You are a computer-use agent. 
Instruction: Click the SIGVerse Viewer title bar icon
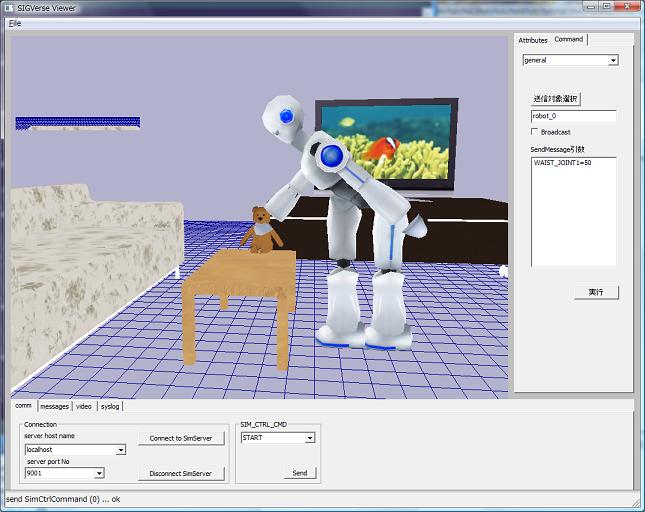[x=9, y=8]
